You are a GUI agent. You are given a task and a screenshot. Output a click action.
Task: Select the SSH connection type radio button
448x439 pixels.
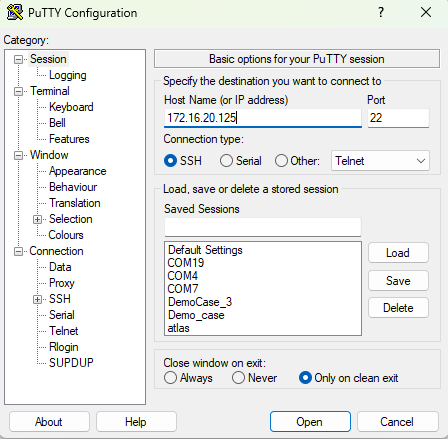pos(170,161)
